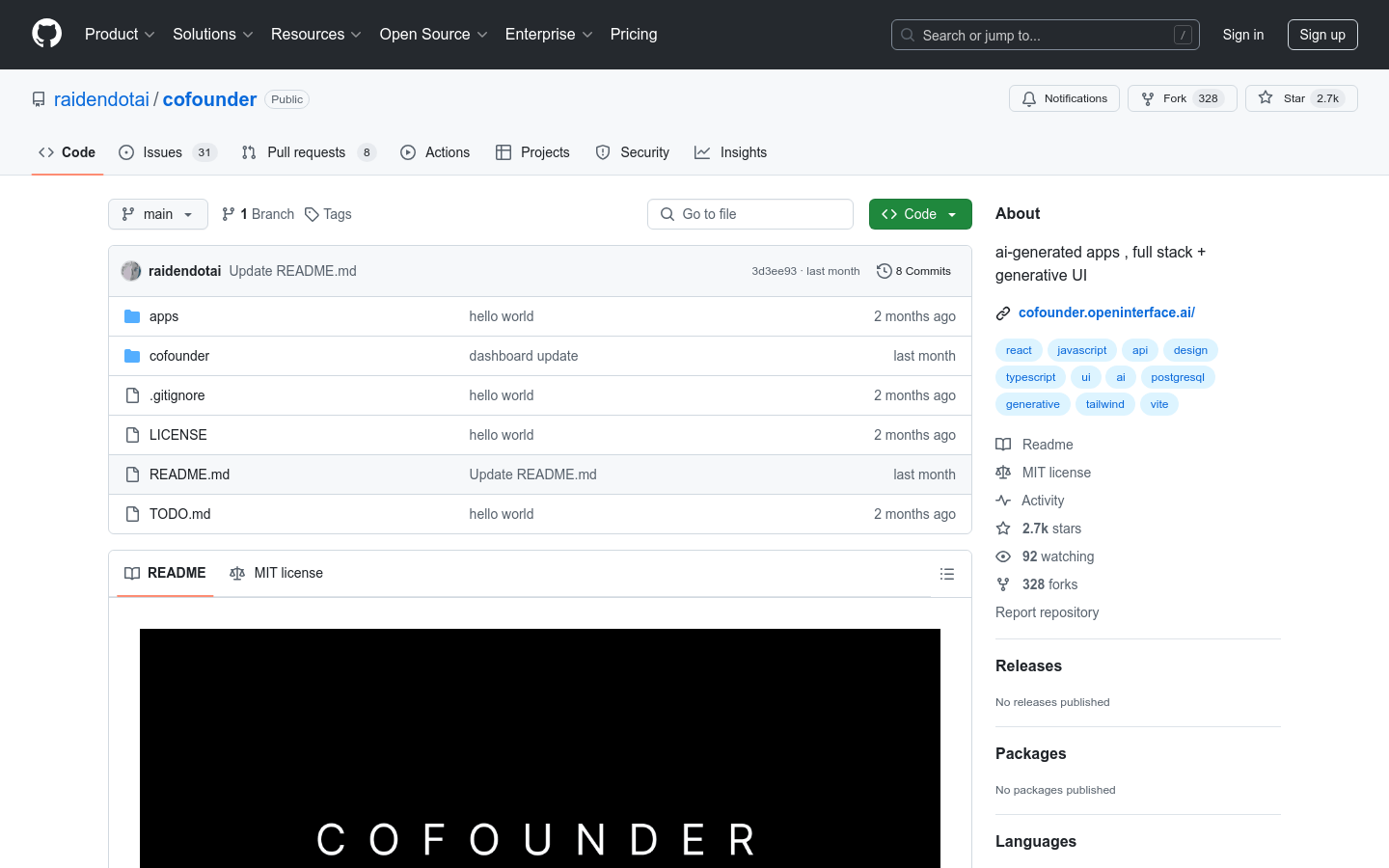Click the LICENSE file icon
1389x868 pixels.
[132, 435]
